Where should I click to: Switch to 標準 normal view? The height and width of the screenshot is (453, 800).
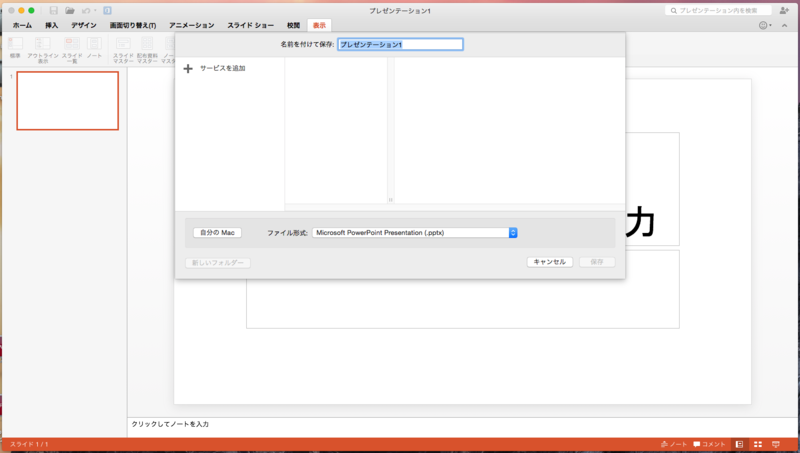click(x=15, y=48)
